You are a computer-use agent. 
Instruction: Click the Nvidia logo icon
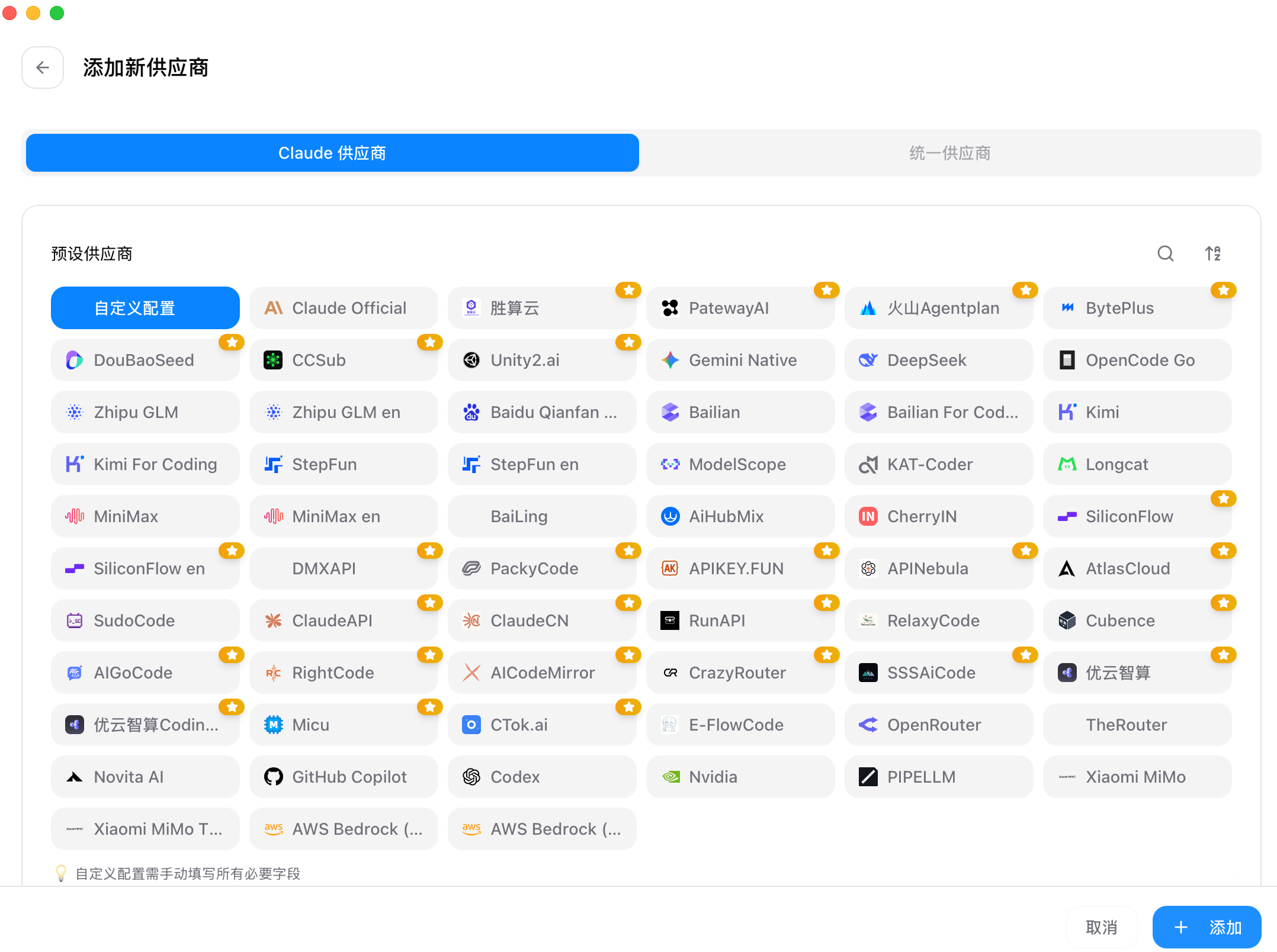click(670, 777)
